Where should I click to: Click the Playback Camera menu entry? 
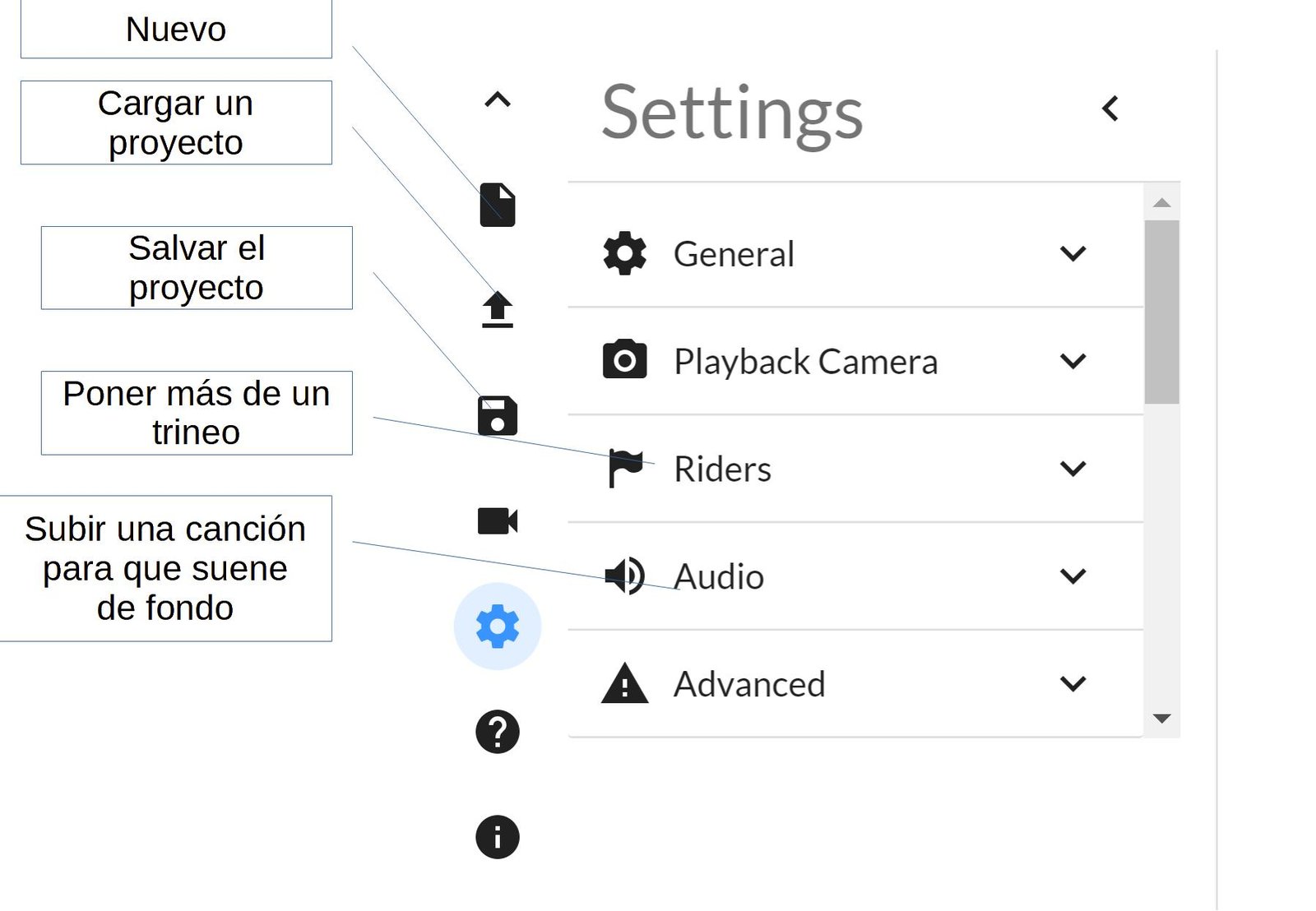pos(805,361)
